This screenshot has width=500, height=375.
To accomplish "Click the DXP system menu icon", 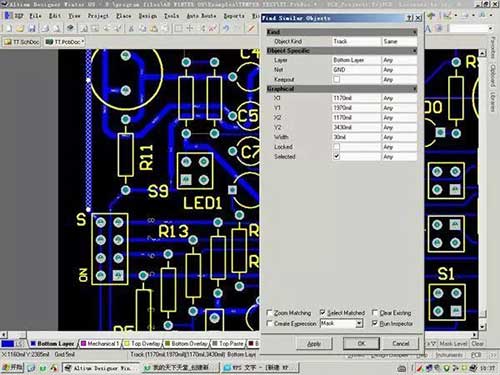I will click(13, 16).
